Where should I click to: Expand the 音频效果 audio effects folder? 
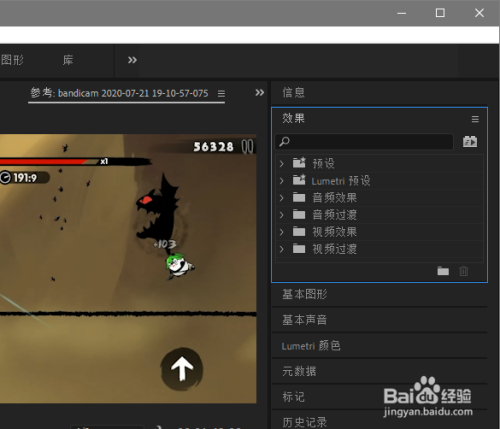tap(282, 198)
